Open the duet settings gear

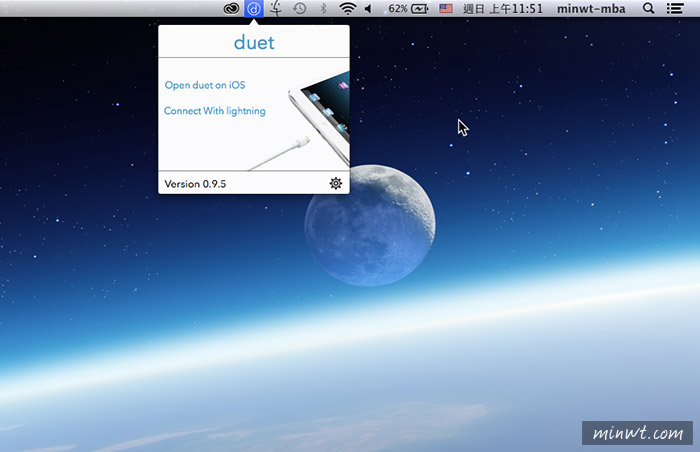click(x=336, y=183)
